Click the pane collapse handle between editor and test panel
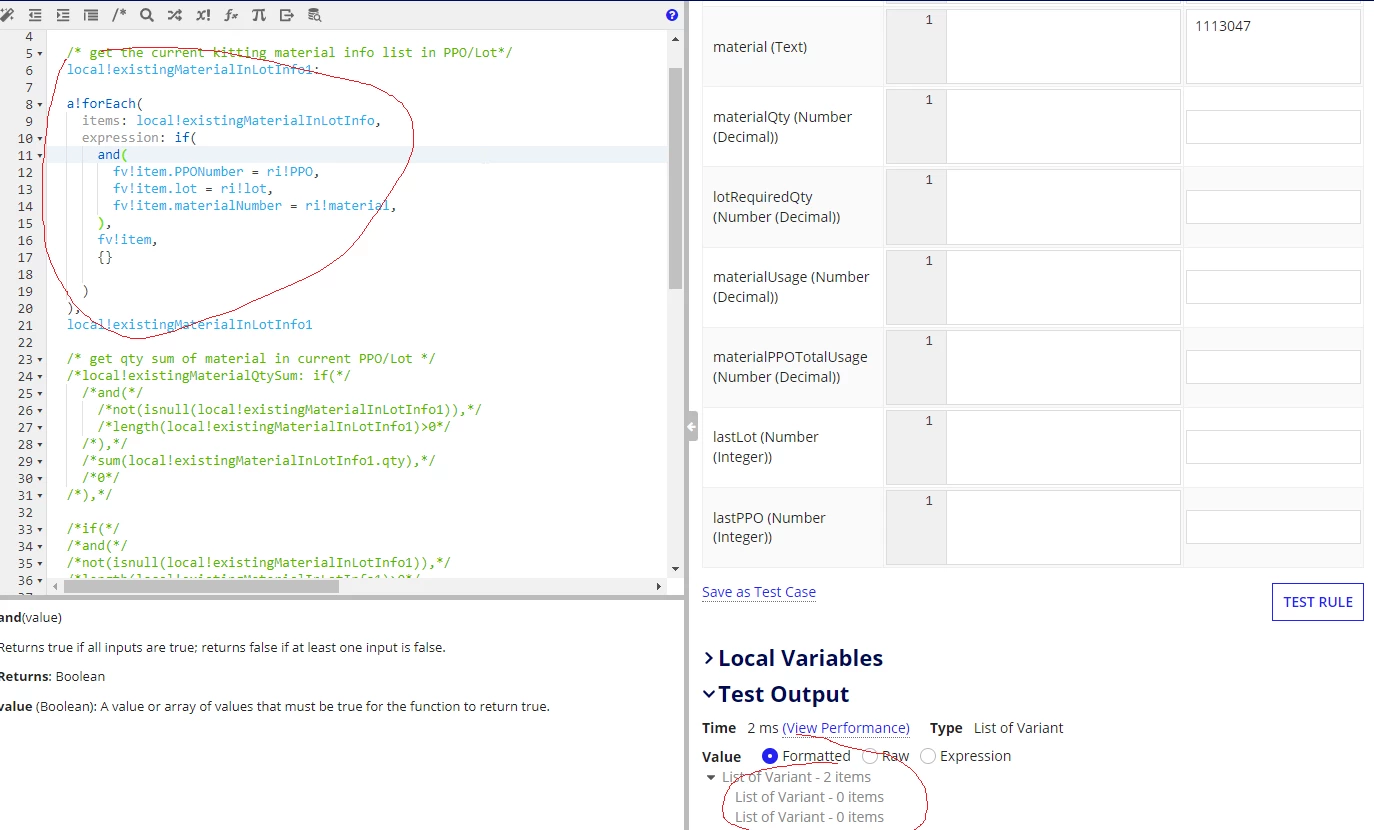The height and width of the screenshot is (830, 1374). [x=691, y=427]
